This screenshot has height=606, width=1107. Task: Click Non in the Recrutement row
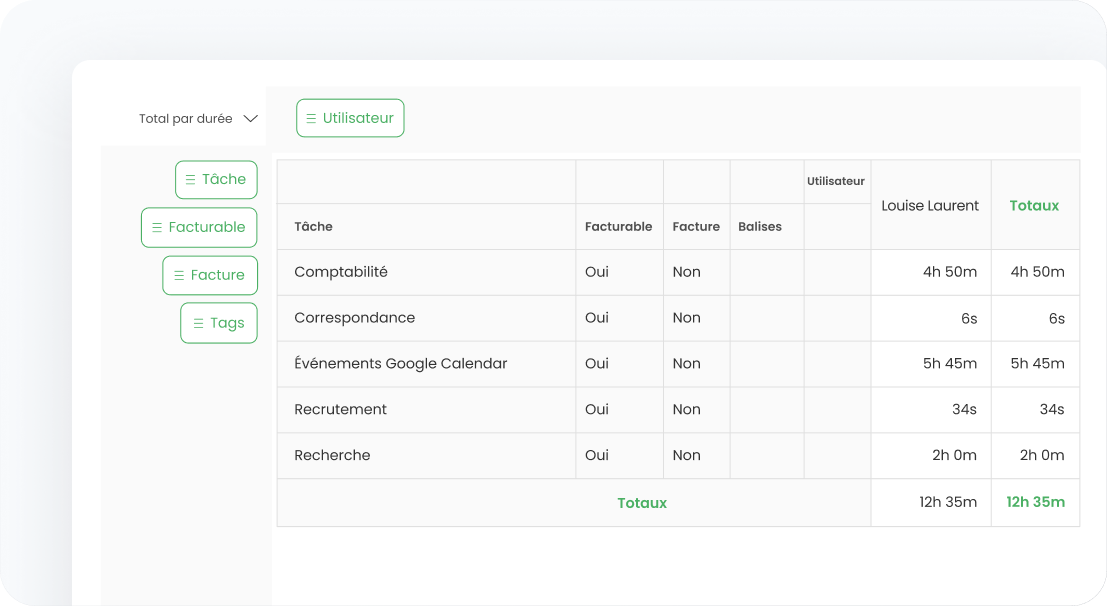pyautogui.click(x=686, y=410)
